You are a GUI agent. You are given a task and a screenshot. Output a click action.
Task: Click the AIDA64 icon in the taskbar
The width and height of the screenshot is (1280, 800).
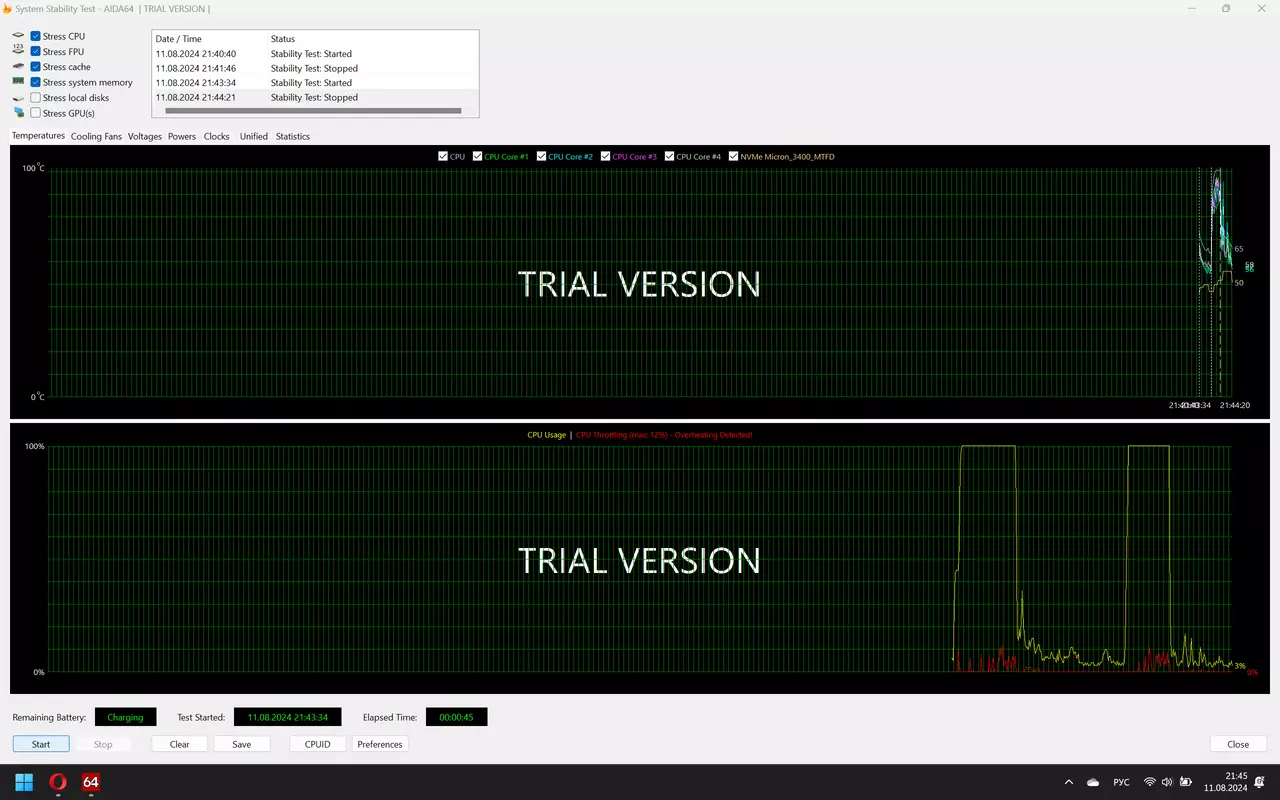click(91, 782)
